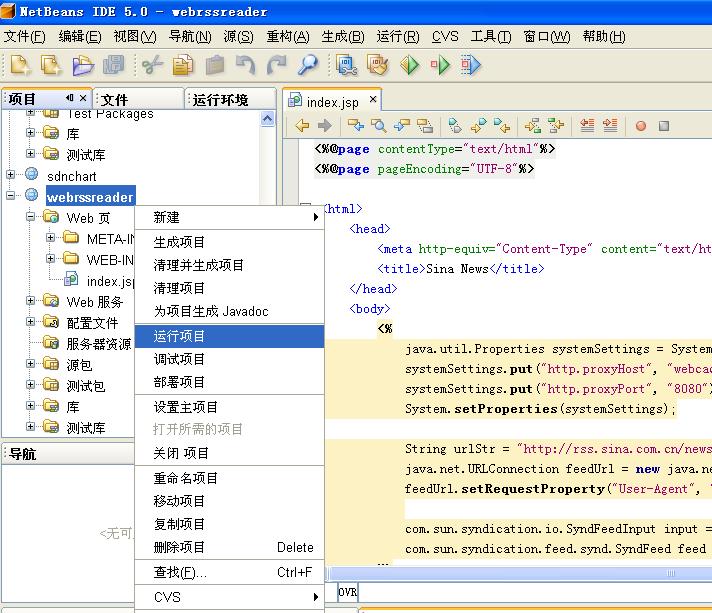Viewport: 712px width, 613px height.
Task: Open the 新建 submenu in the context menu
Action: coord(229,218)
